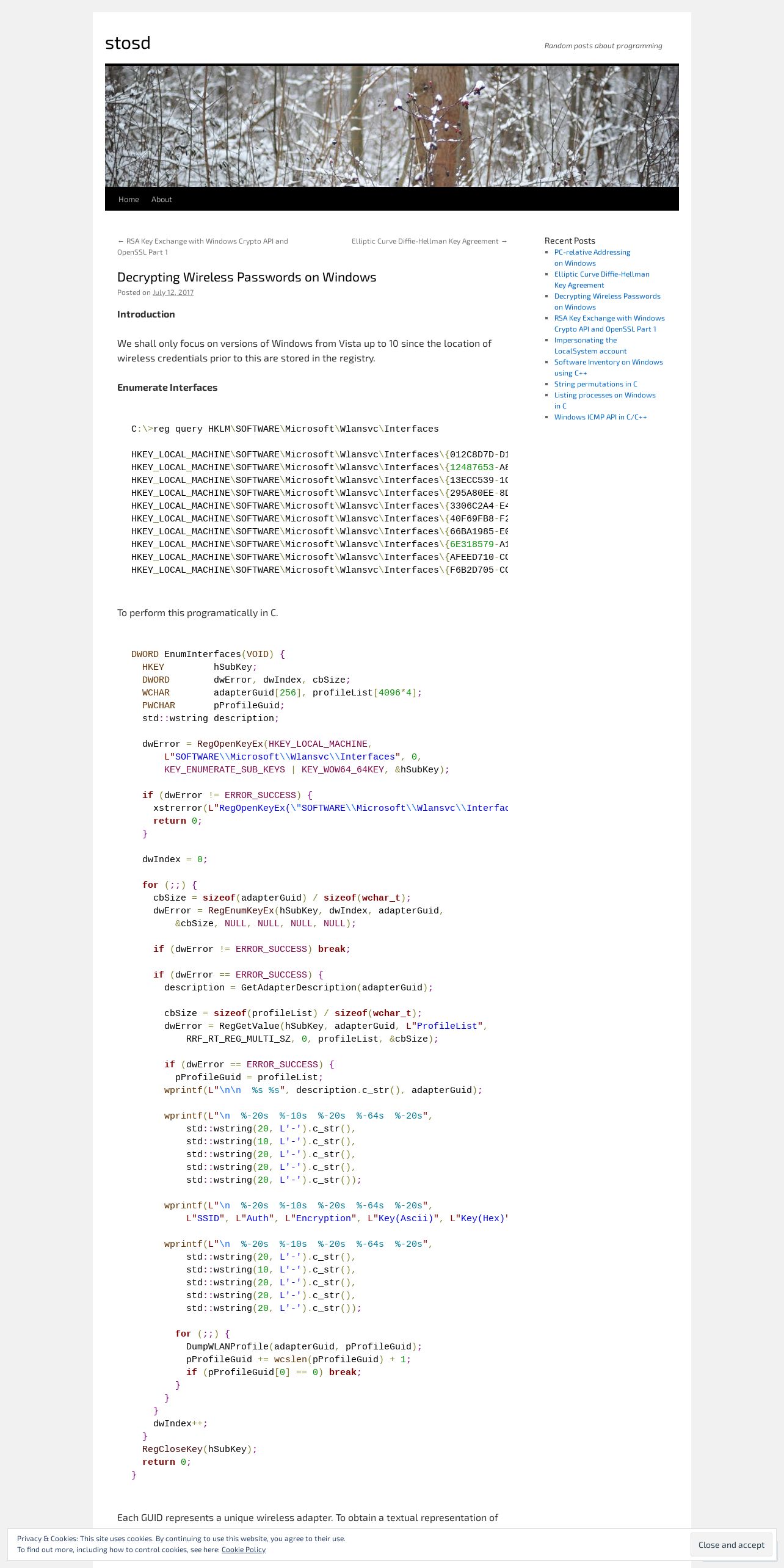Click the Close and accept button
Viewport: 784px width, 1568px height.
tap(731, 1545)
